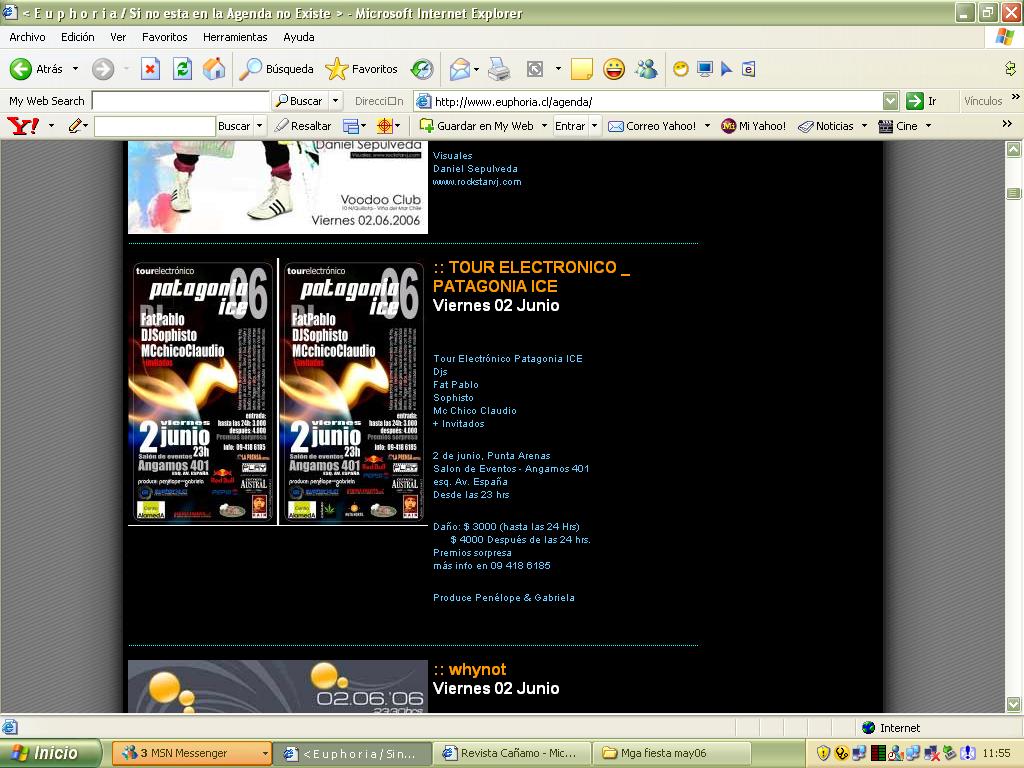Open Cine on Yahoo toolbar
The image size is (1024, 768).
coord(898,126)
